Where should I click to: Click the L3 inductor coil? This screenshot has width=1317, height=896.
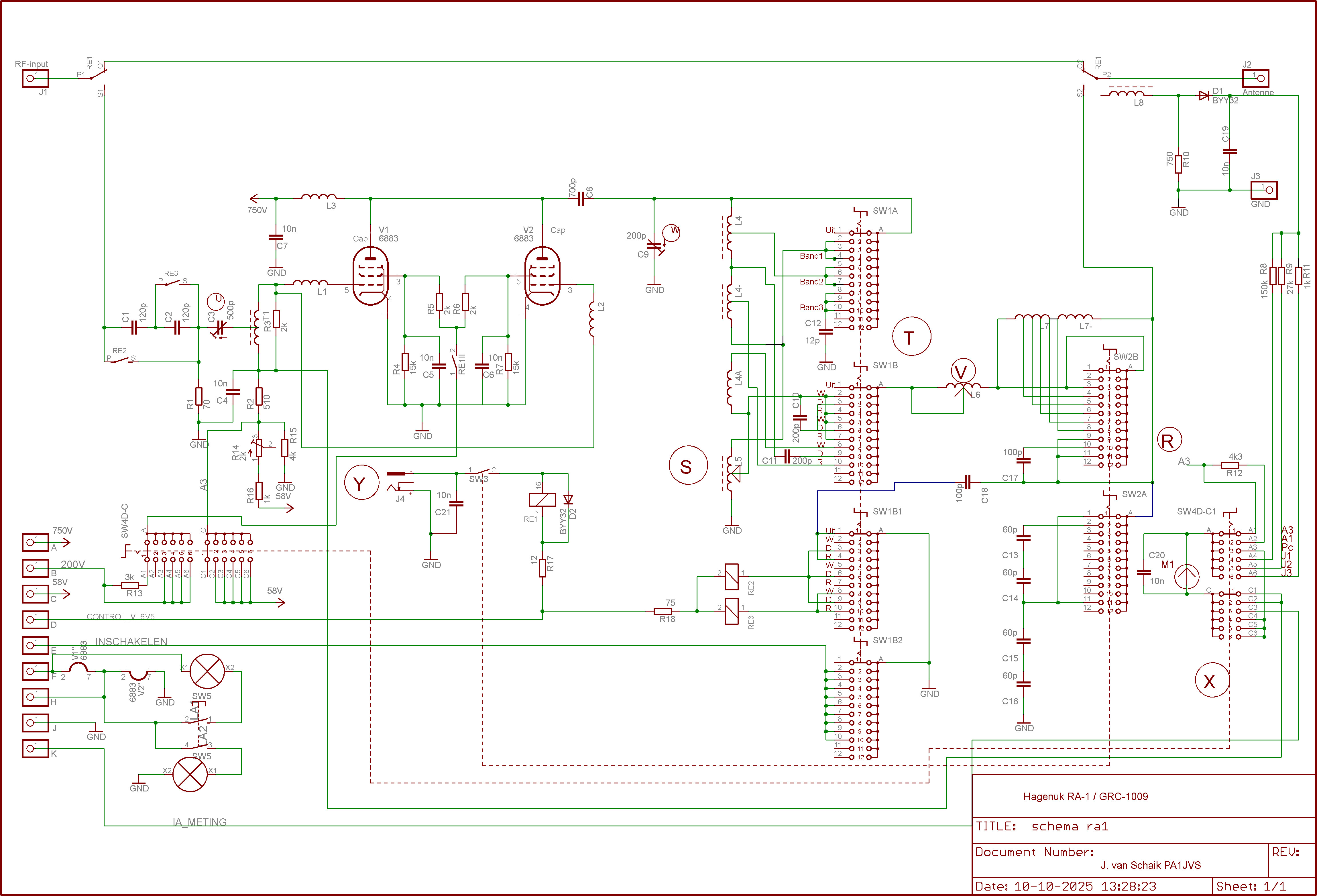[319, 197]
